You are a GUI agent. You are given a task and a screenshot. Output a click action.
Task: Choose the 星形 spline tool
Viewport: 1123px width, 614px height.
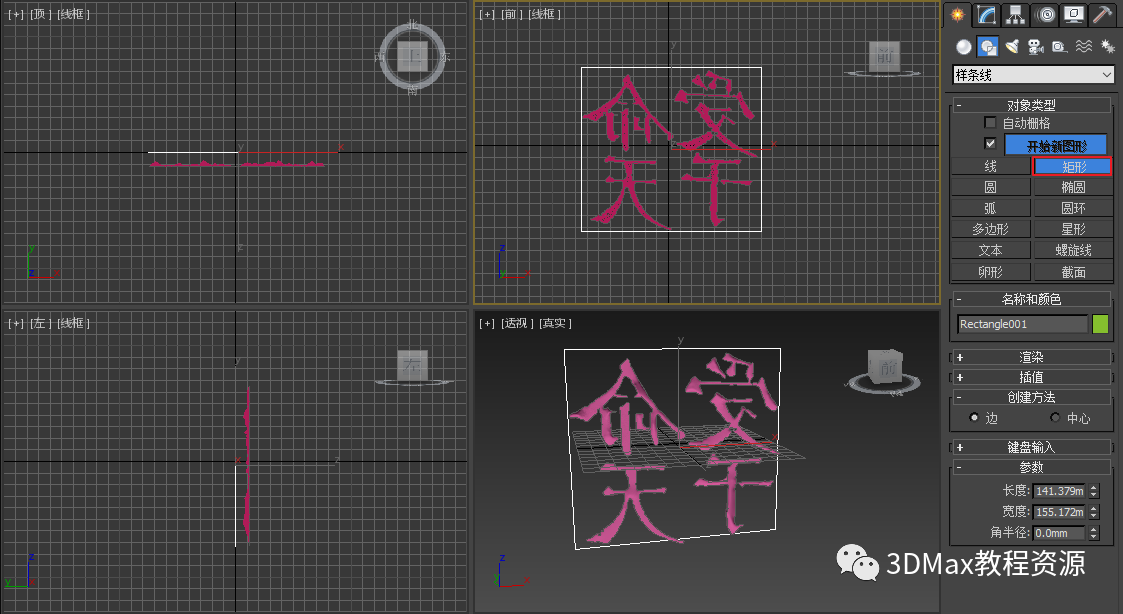tap(1073, 229)
